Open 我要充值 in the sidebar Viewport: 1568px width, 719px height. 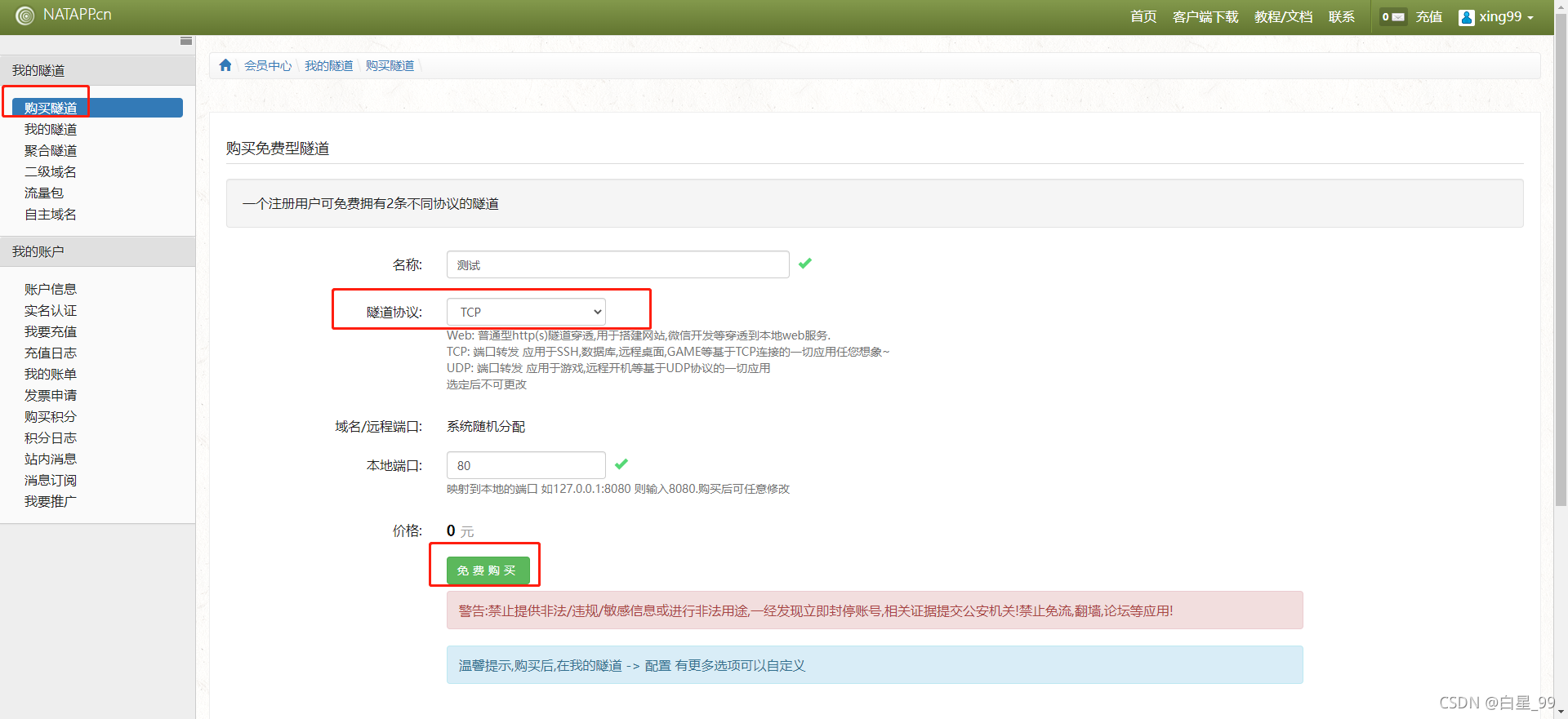click(x=51, y=331)
